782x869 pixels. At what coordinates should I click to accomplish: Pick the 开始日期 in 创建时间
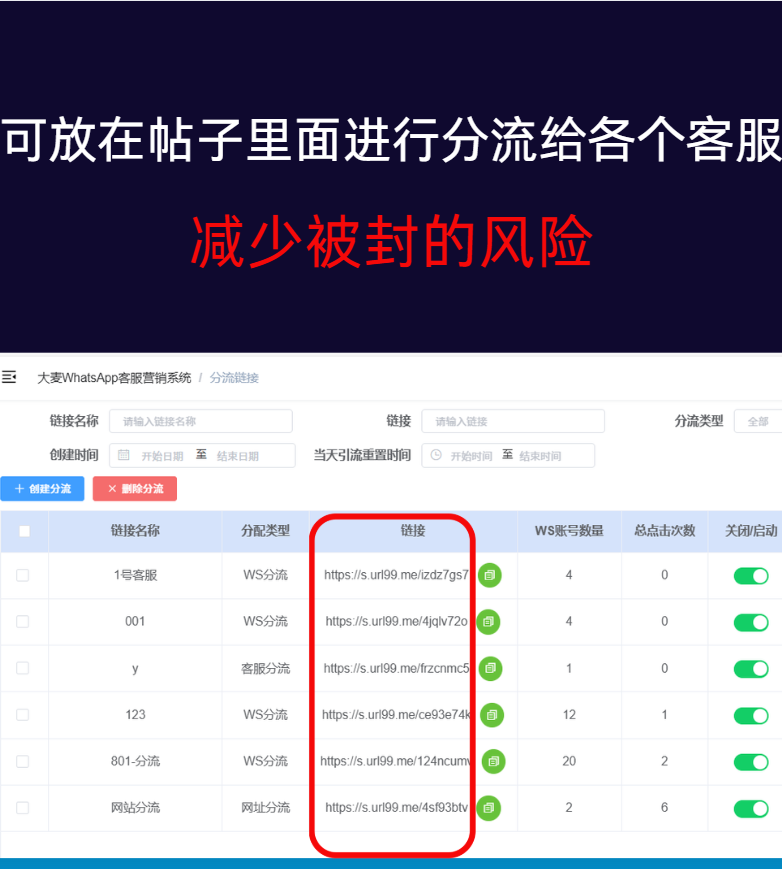point(162,456)
